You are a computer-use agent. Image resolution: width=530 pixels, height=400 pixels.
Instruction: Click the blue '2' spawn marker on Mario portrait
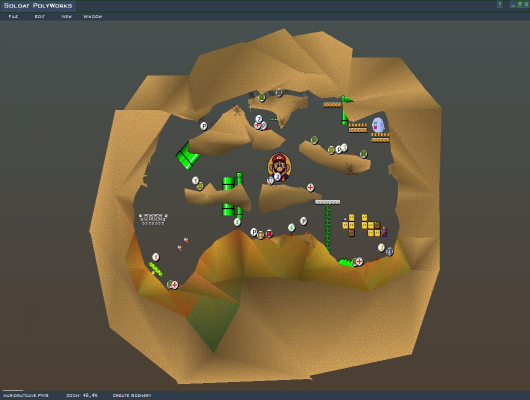point(278,177)
